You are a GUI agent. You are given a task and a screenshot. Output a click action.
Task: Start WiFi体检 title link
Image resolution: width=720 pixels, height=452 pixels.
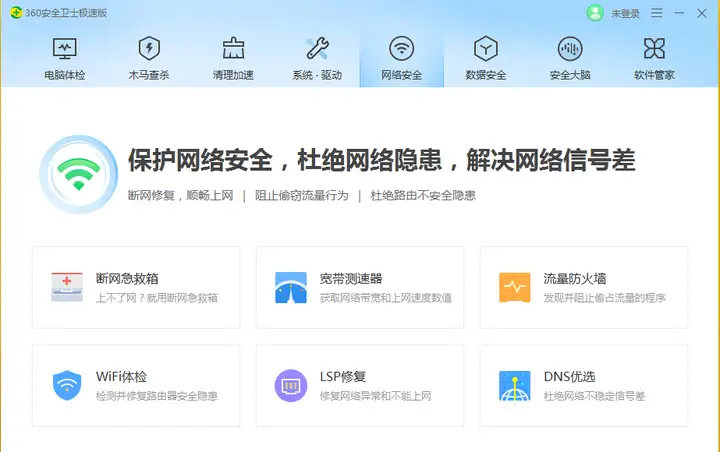[121, 377]
